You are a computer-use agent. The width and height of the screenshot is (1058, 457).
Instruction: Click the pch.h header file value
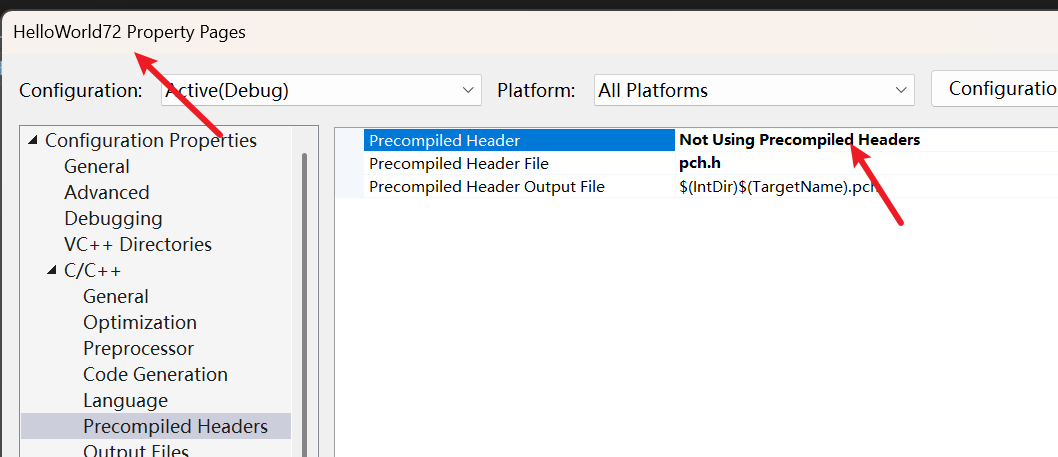701,163
